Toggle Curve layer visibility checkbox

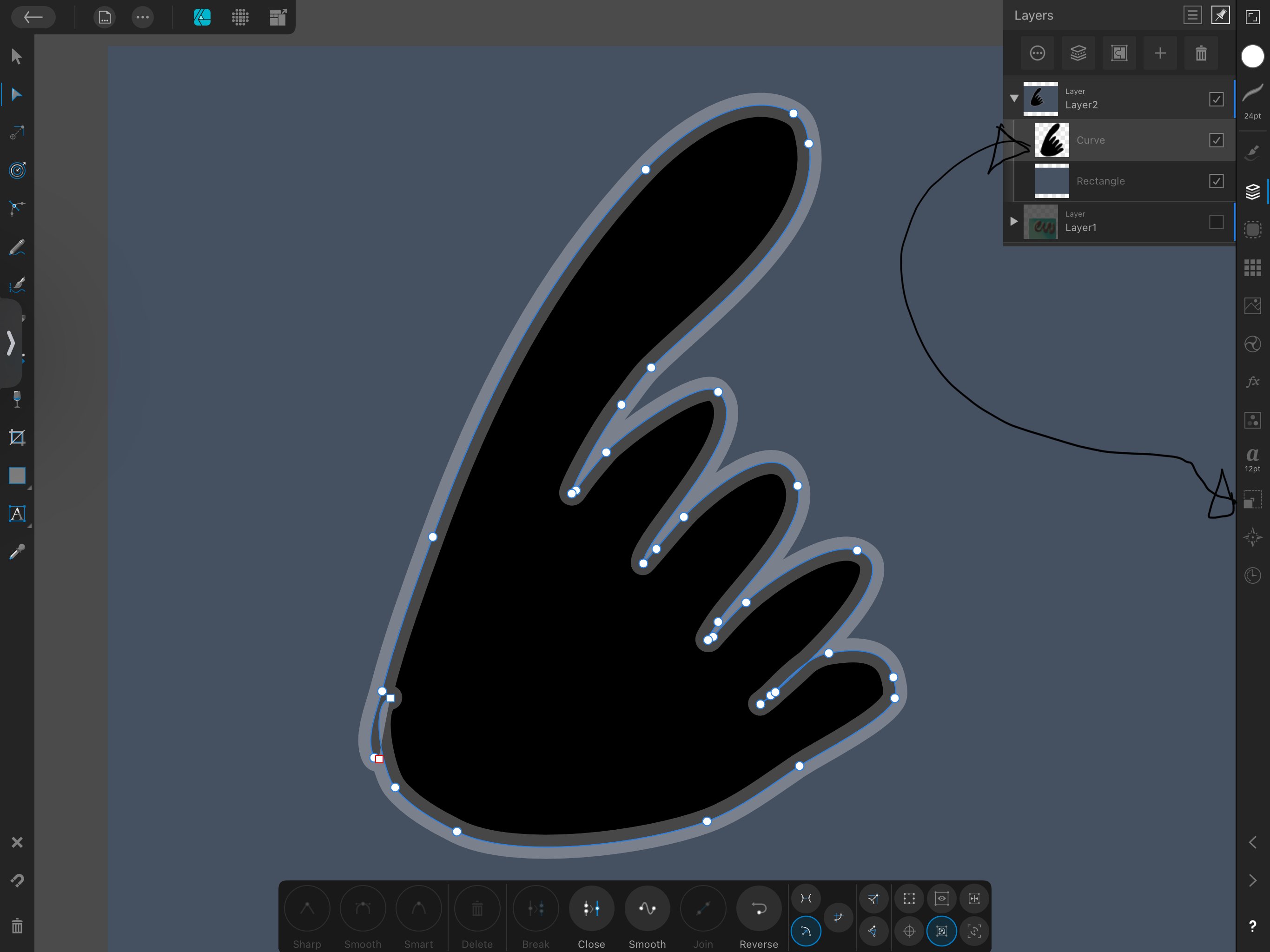1216,140
